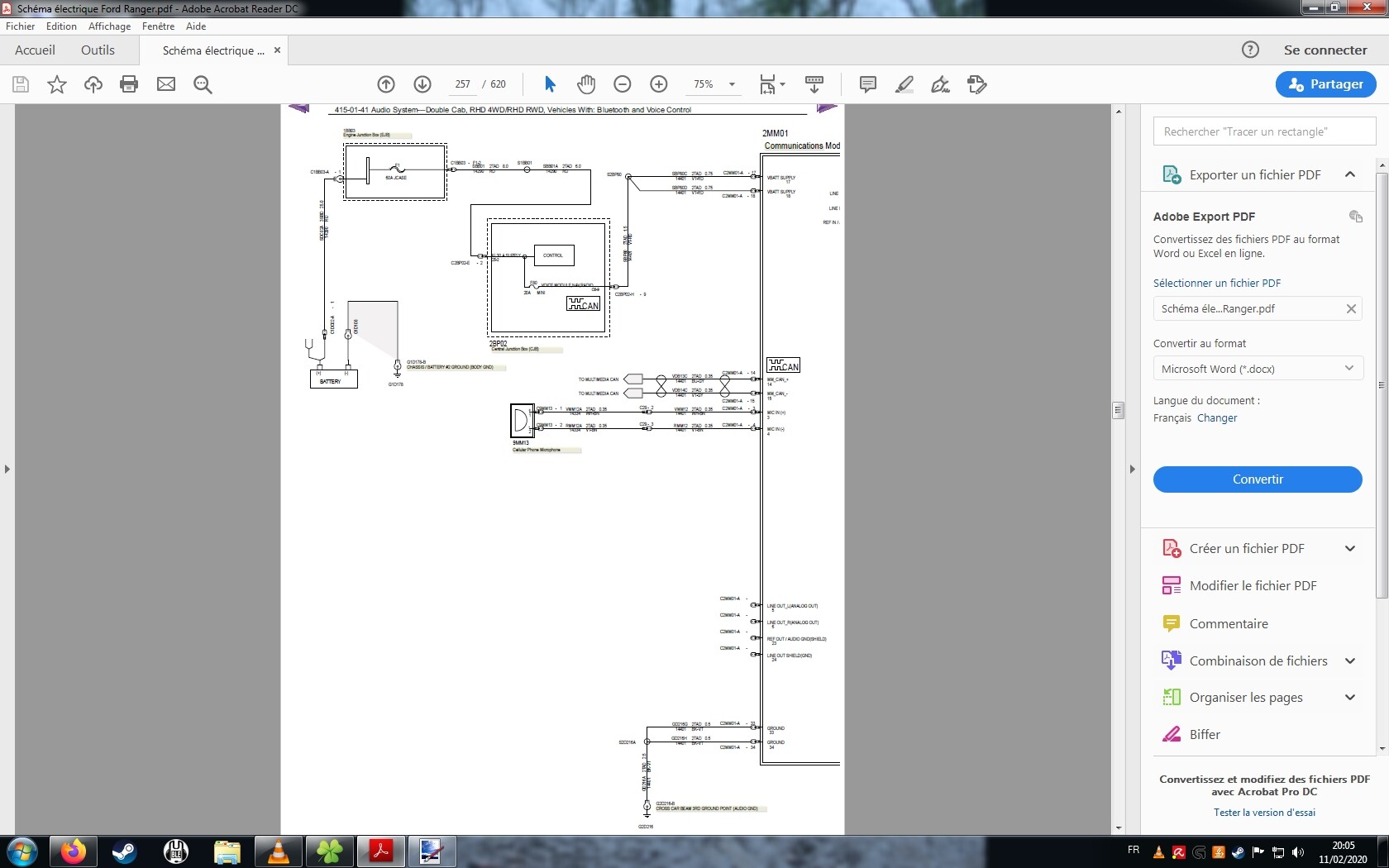This screenshot has height=868, width=1389.
Task: Expand Créer un fichier PDF section
Action: [1350, 548]
